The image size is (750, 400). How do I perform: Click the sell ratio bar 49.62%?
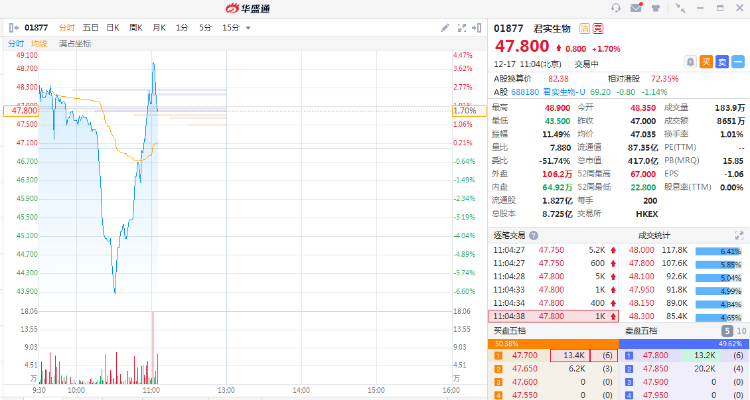point(684,344)
